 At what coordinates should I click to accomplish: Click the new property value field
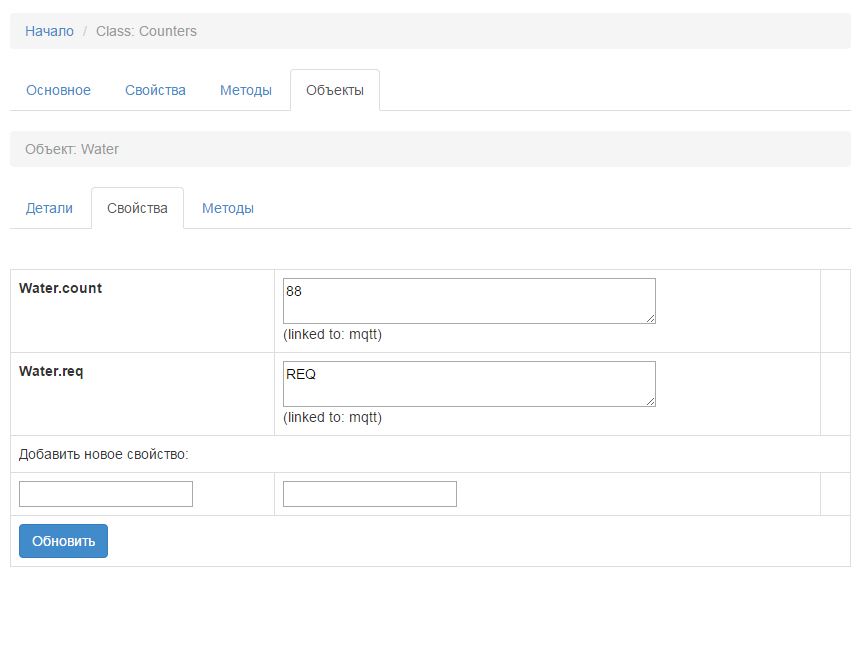369,494
